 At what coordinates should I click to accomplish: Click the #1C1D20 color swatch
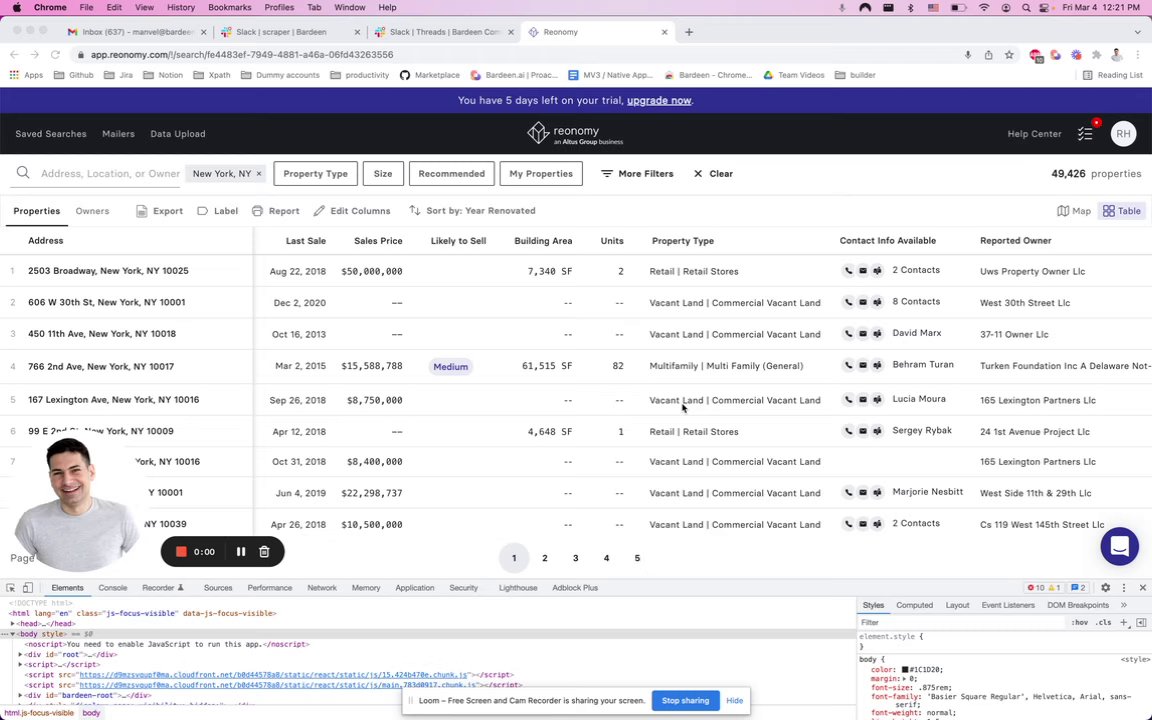coord(905,670)
